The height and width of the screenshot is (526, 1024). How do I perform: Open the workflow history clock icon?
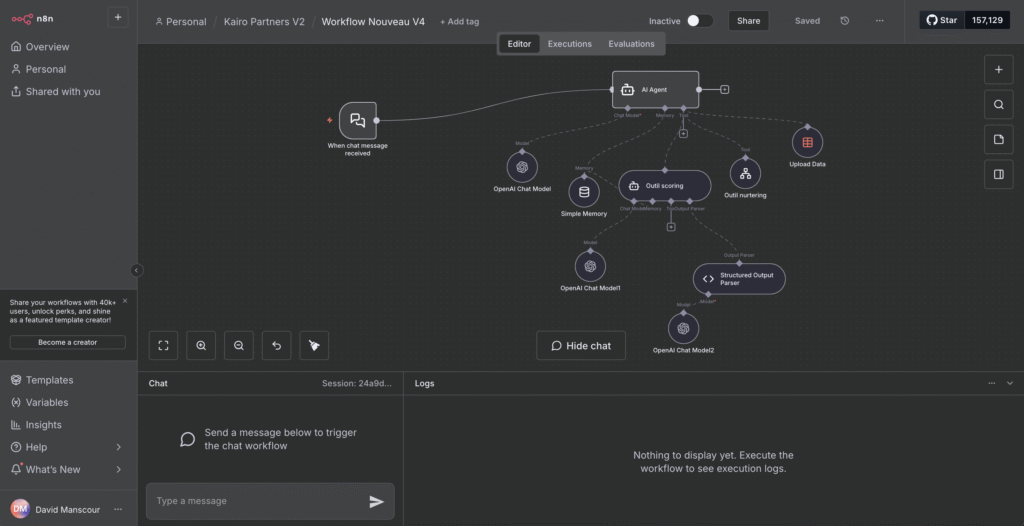pyautogui.click(x=845, y=21)
